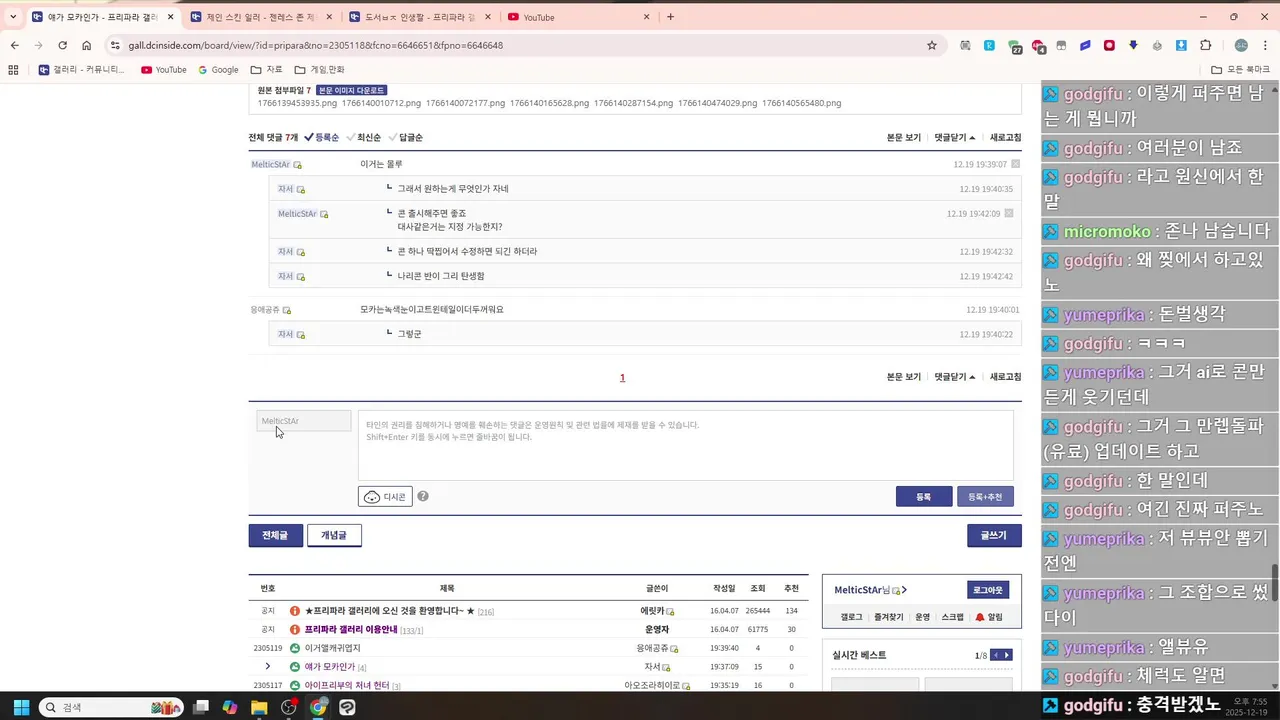This screenshot has width=1280, height=720.
Task: Click the question mark help icon
Action: pyautogui.click(x=423, y=496)
